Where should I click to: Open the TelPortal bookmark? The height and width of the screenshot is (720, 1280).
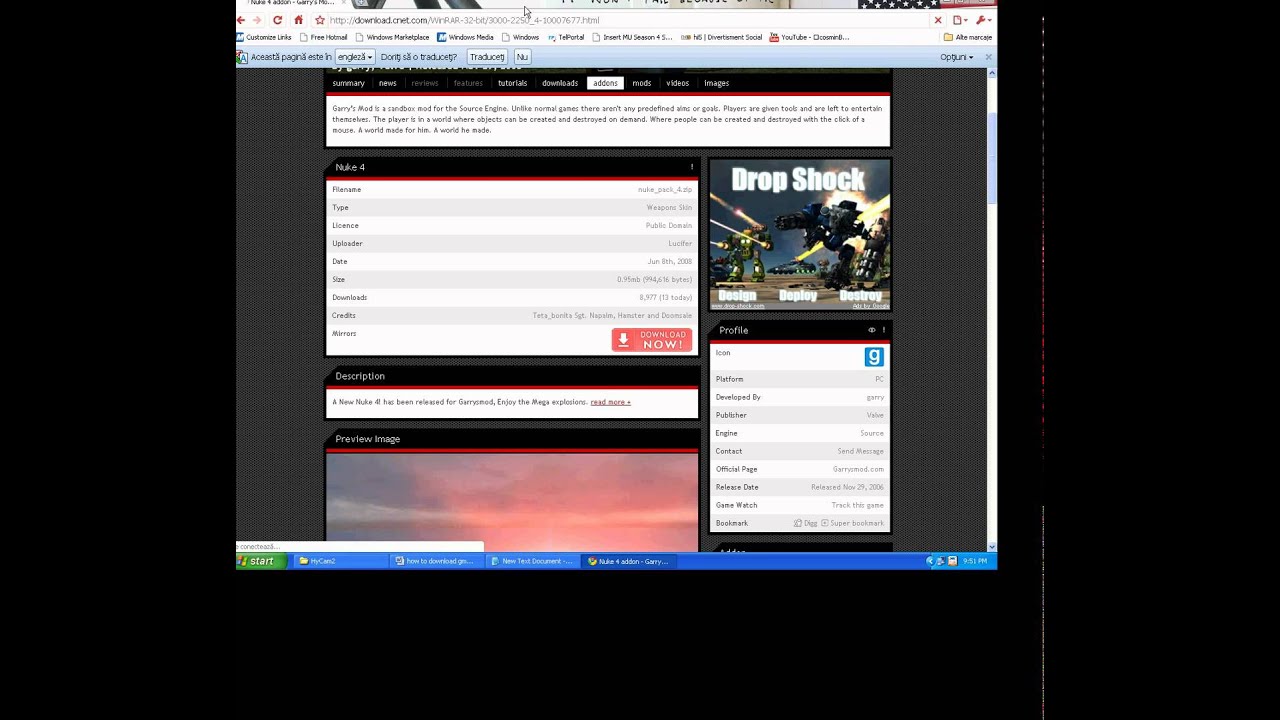[565, 37]
